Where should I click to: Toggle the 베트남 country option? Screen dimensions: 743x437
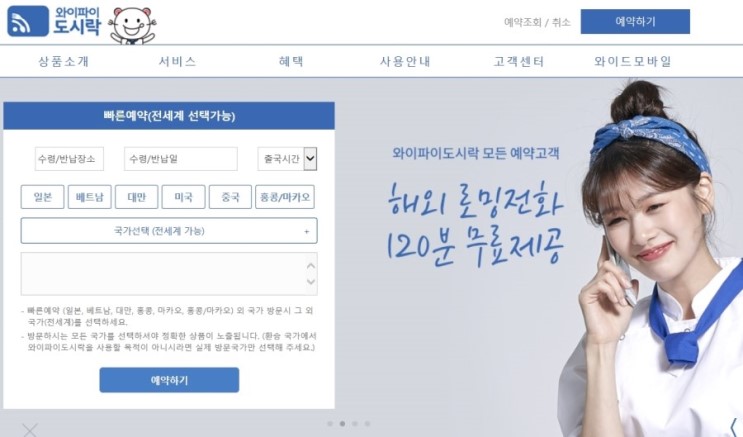point(90,197)
